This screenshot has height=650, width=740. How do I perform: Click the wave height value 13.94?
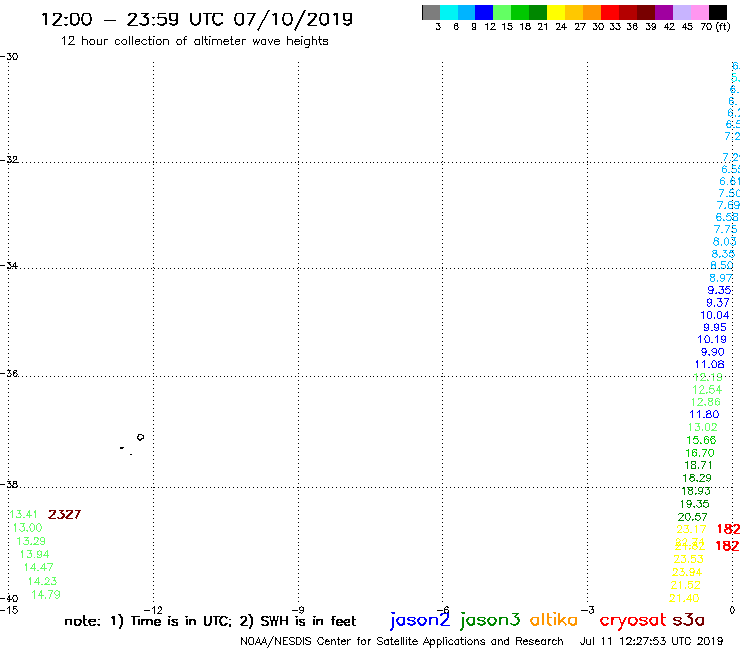[34, 554]
